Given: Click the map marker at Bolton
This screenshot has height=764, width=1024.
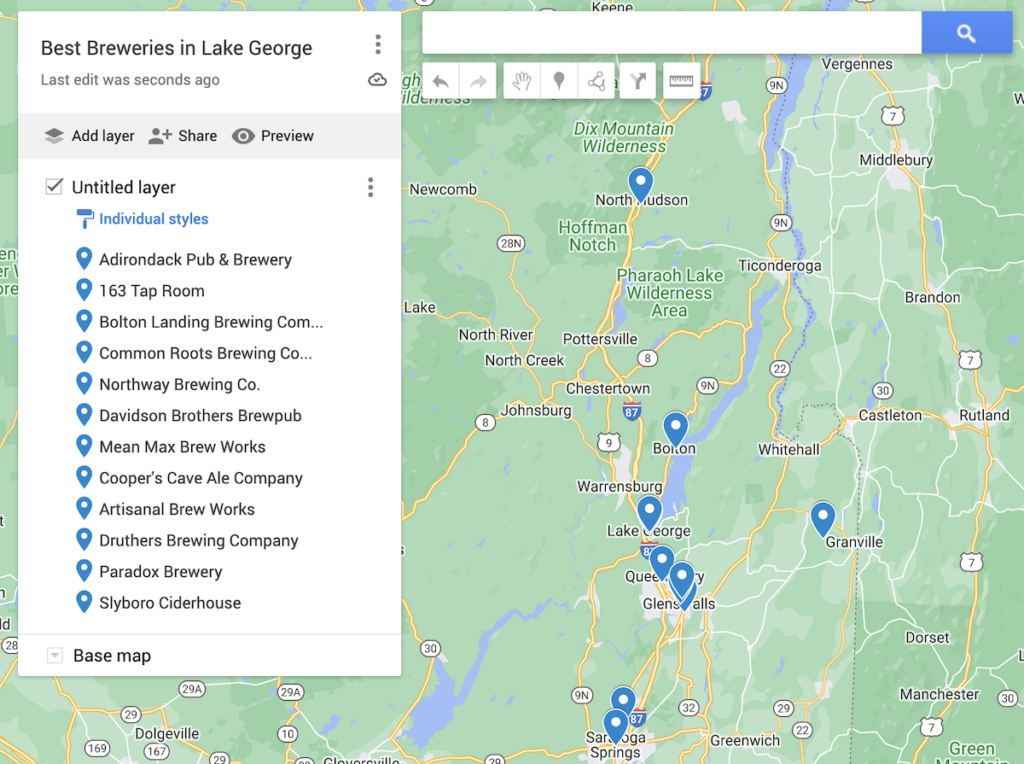Looking at the screenshot, I should pos(675,428).
